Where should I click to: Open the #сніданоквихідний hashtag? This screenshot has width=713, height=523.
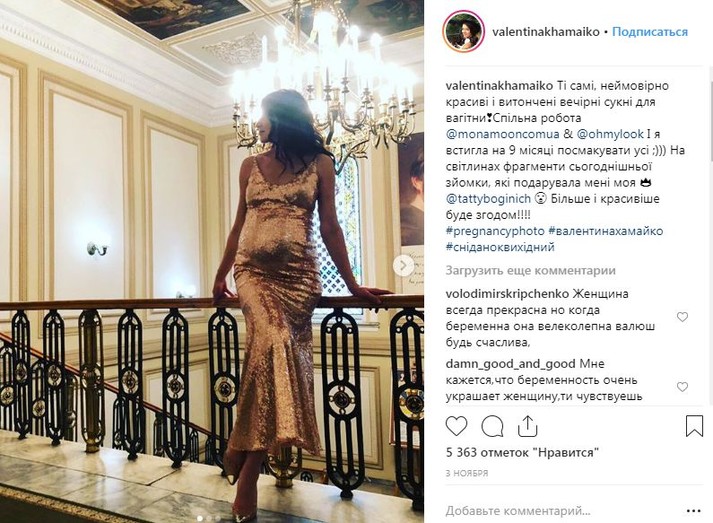[500, 247]
